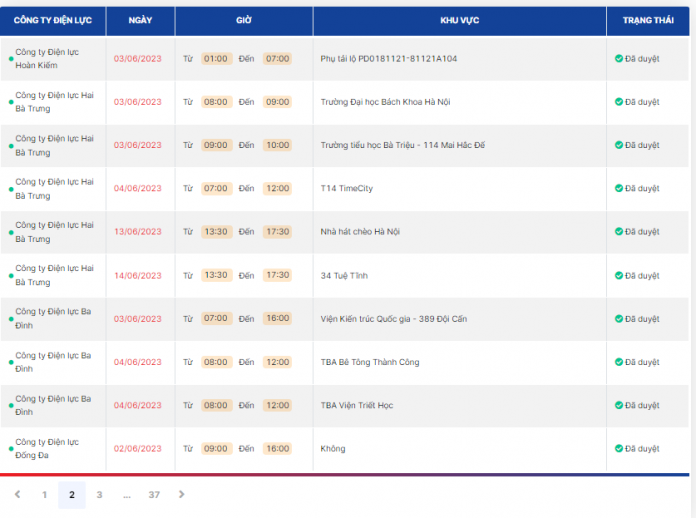Click the approved check icon for 34 Tuệ Tĩnh
This screenshot has height=518, width=696.
pyautogui.click(x=619, y=276)
